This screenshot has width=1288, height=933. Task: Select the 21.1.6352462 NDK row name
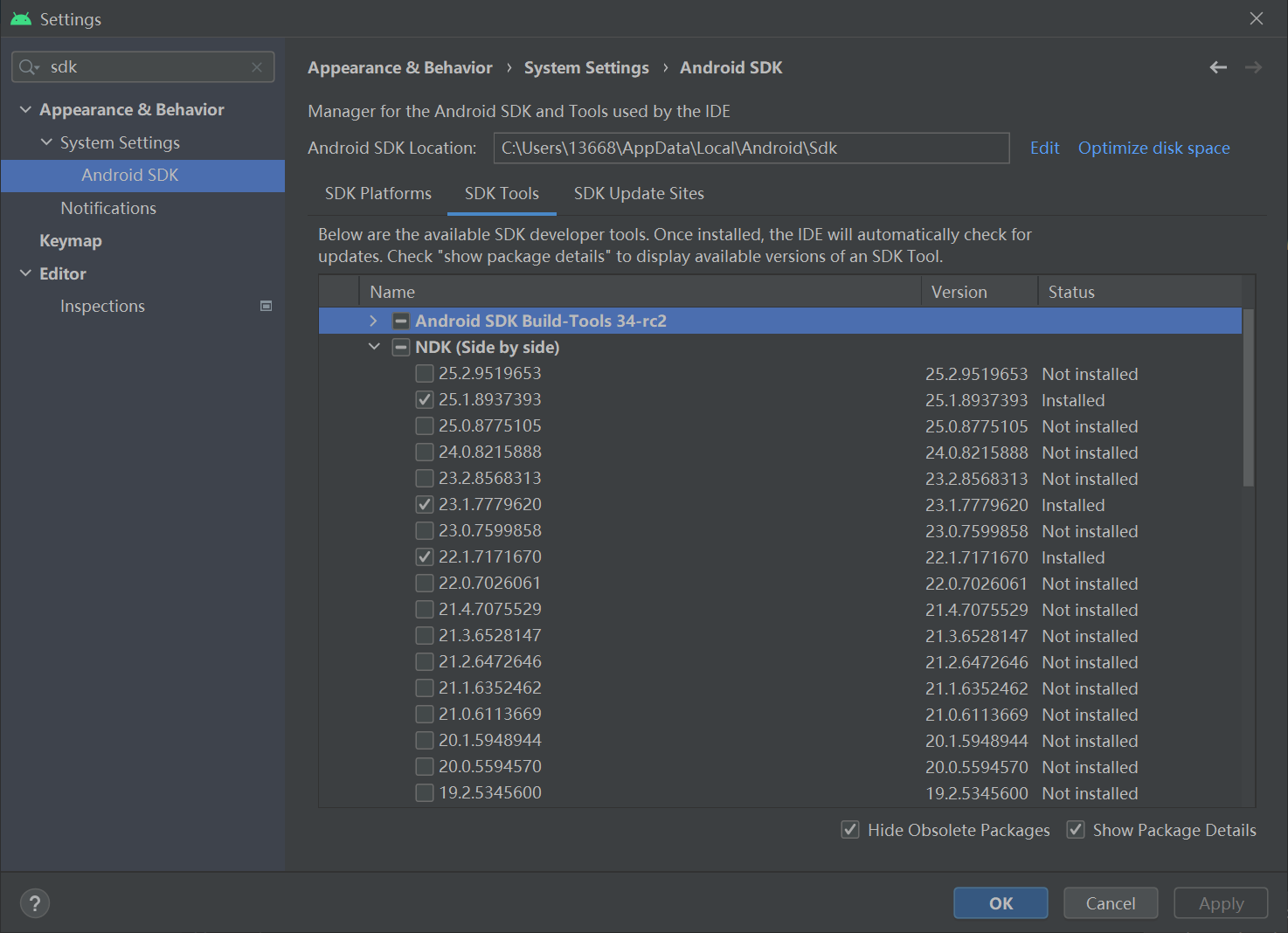[x=489, y=688]
